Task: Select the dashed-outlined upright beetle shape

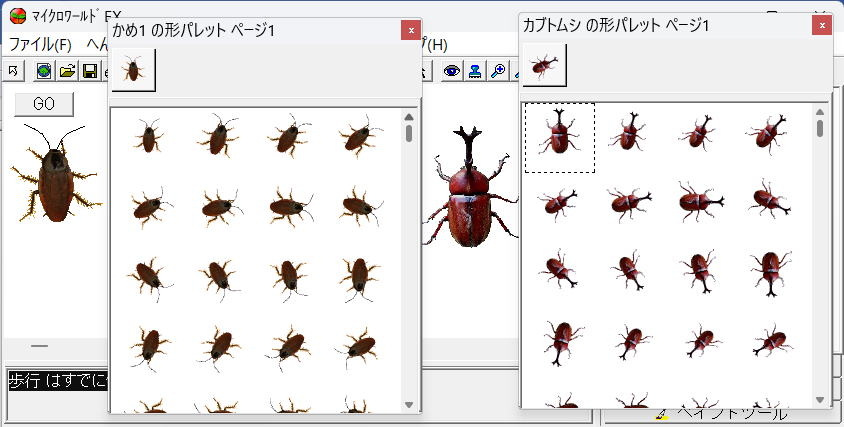Action: [560, 138]
